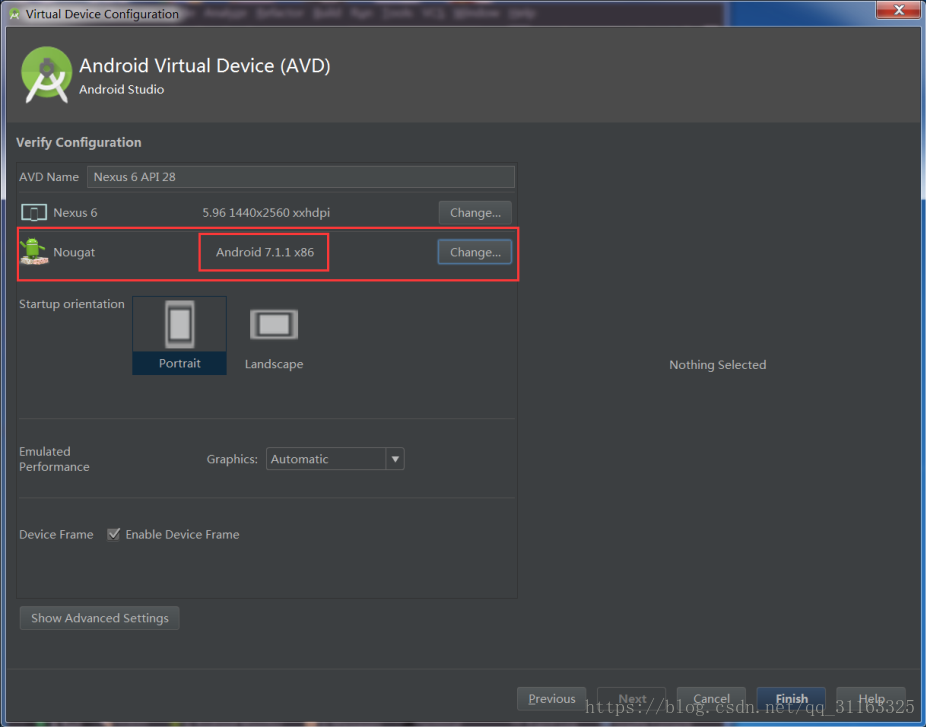Open Help for the AVD dialog
This screenshot has height=727, width=926.
[x=871, y=699]
